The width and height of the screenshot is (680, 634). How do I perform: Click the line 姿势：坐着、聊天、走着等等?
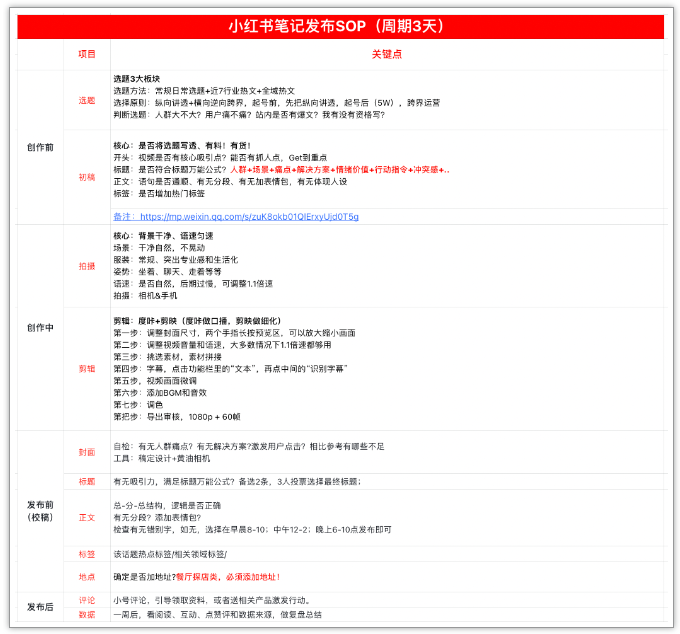coord(167,272)
